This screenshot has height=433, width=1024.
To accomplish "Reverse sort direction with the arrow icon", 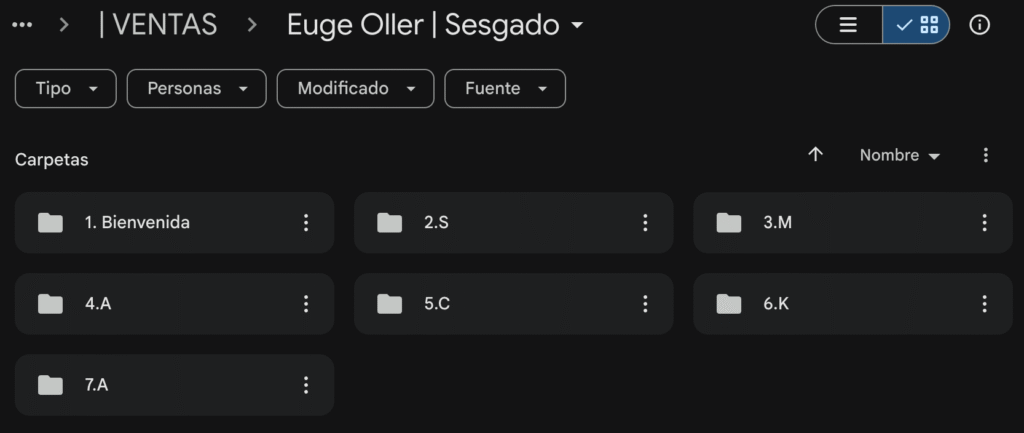I will [815, 155].
